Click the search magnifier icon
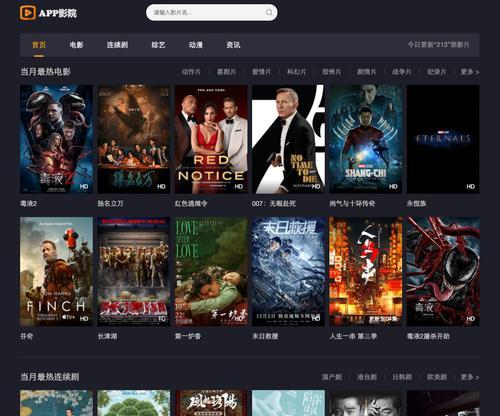This screenshot has height=416, width=500. [269, 13]
